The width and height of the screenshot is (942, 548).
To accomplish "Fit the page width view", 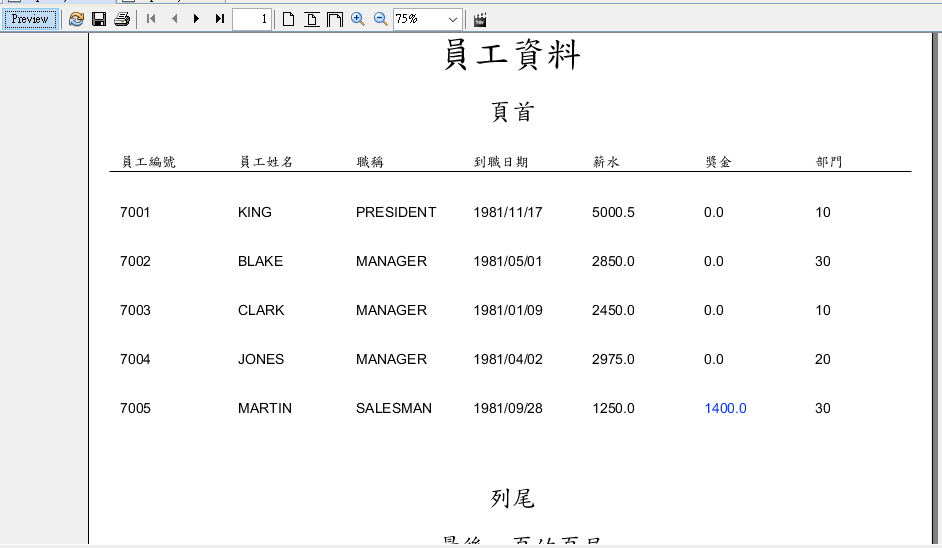I will [x=335, y=19].
